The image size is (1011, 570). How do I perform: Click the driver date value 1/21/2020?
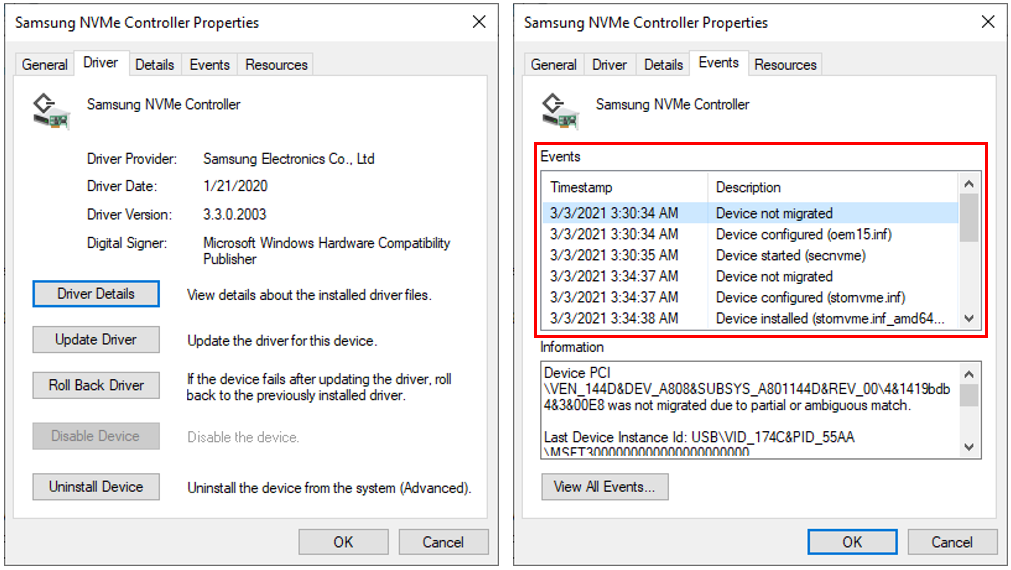pyautogui.click(x=235, y=186)
